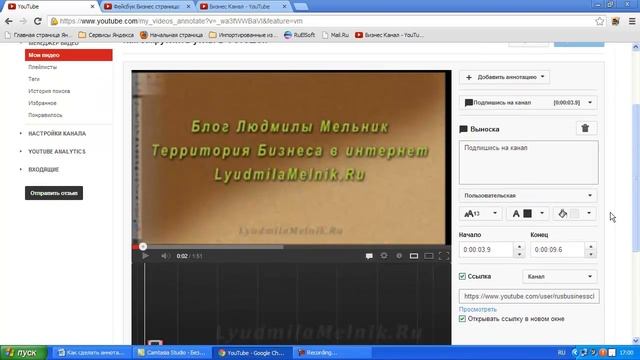This screenshot has width=640, height=360.
Task: Click the annotation text box Подпишись на канал
Action: click(x=529, y=162)
